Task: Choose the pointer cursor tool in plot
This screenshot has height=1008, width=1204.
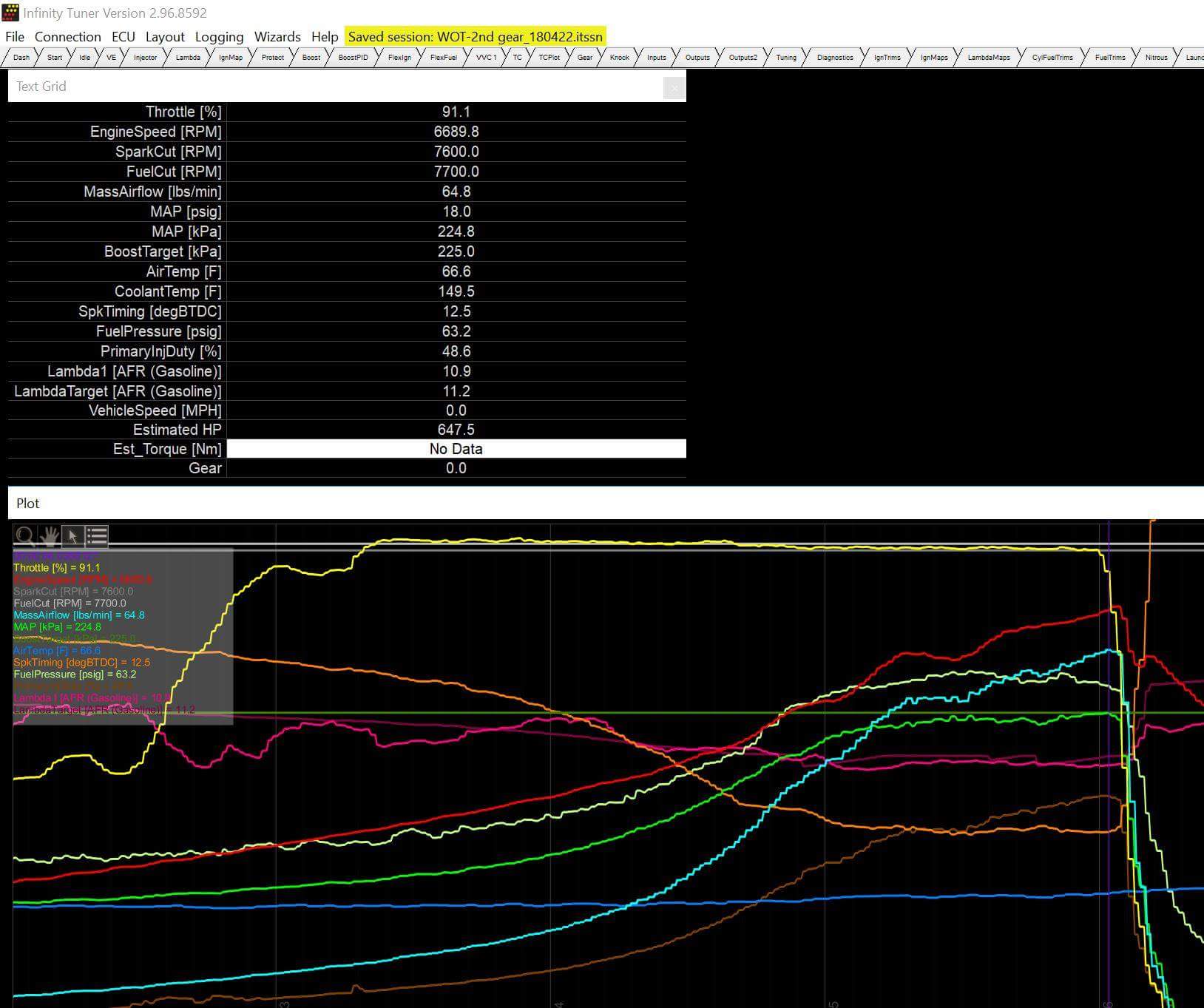Action: [72, 535]
